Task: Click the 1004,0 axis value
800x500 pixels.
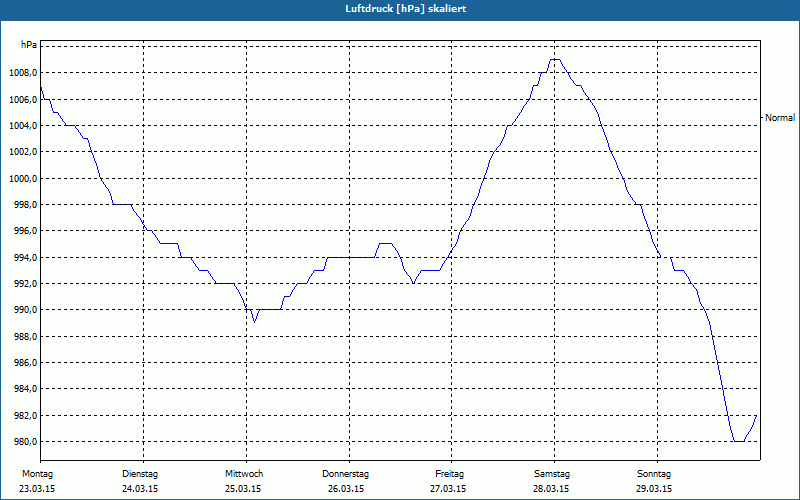Action: 23,126
